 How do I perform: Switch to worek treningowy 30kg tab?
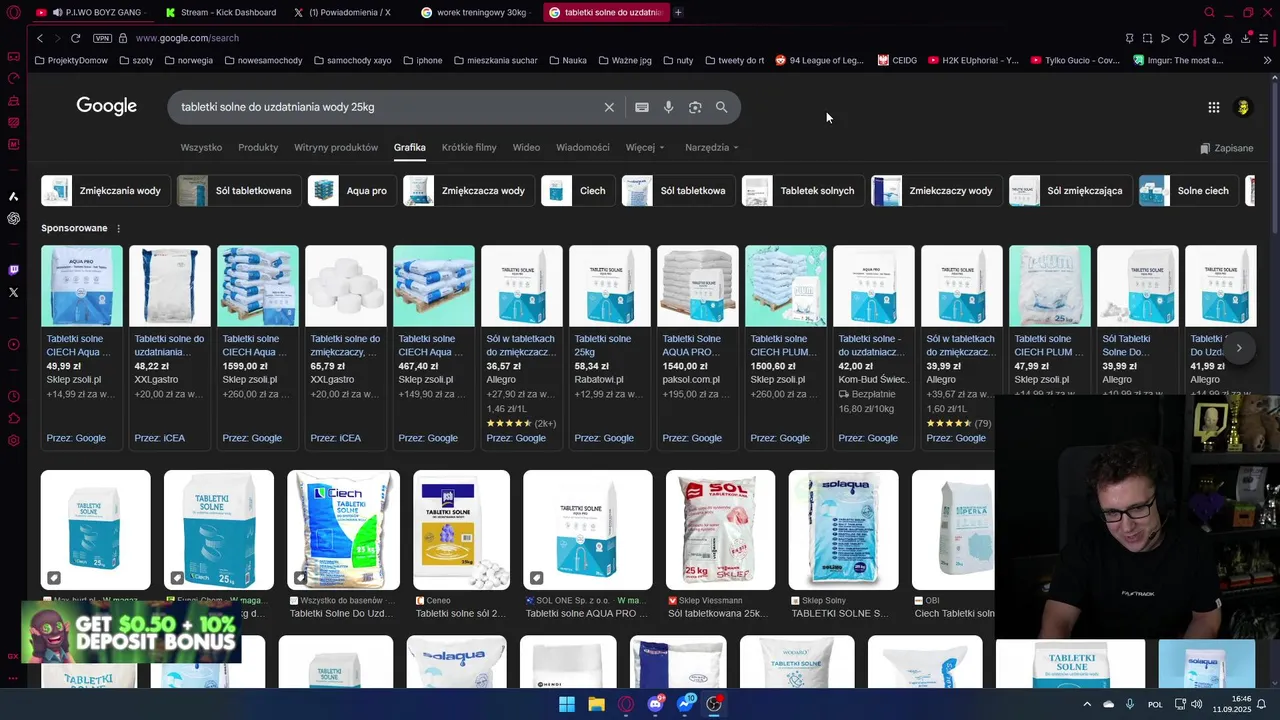[x=477, y=12]
